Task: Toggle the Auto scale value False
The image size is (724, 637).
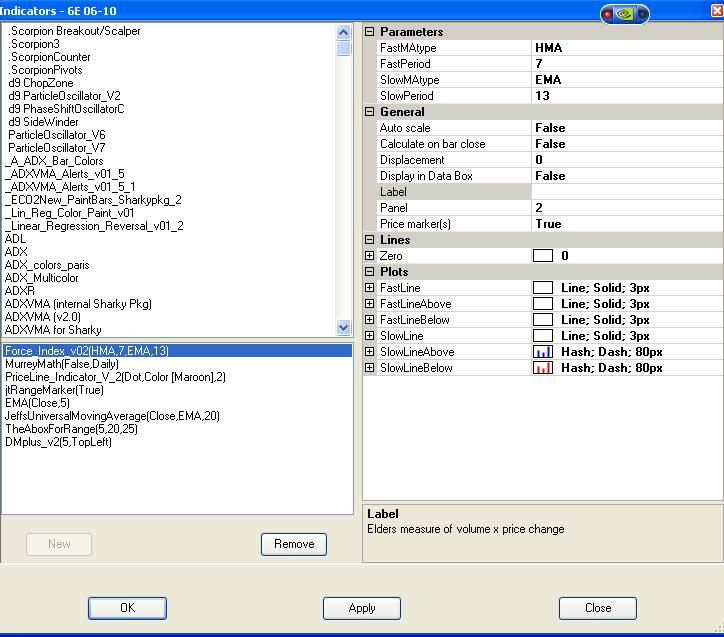Action: click(x=627, y=128)
